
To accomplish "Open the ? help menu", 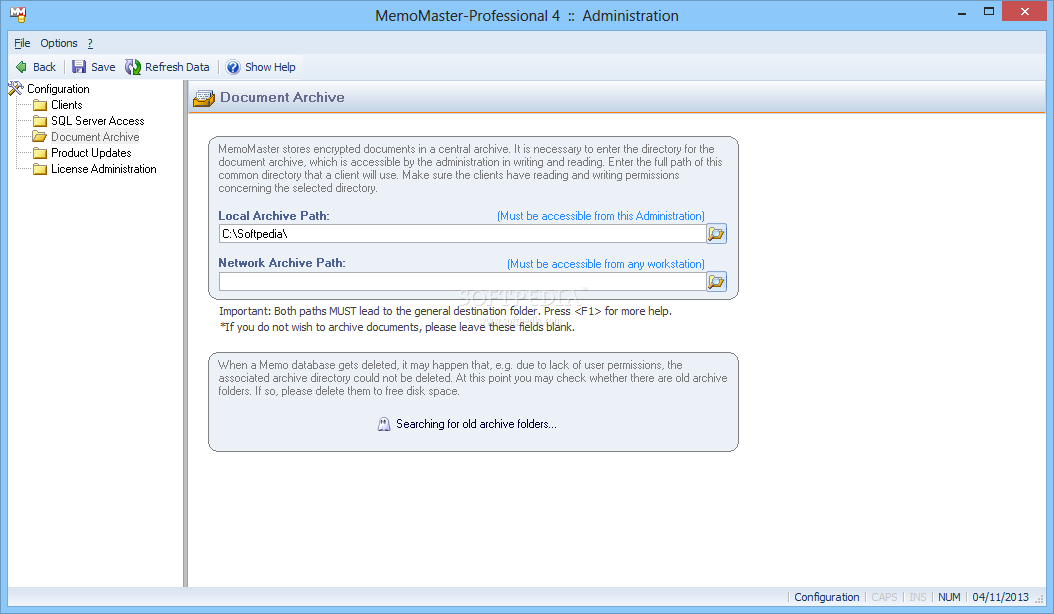I will 90,43.
